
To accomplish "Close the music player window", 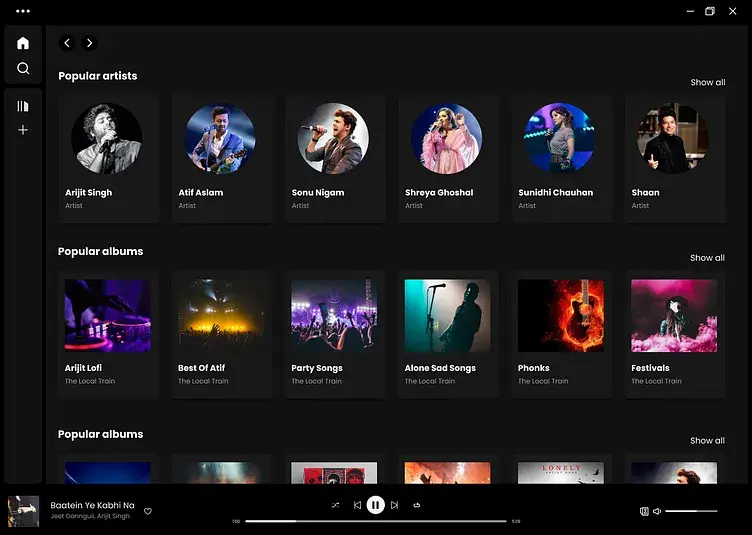I will [732, 11].
